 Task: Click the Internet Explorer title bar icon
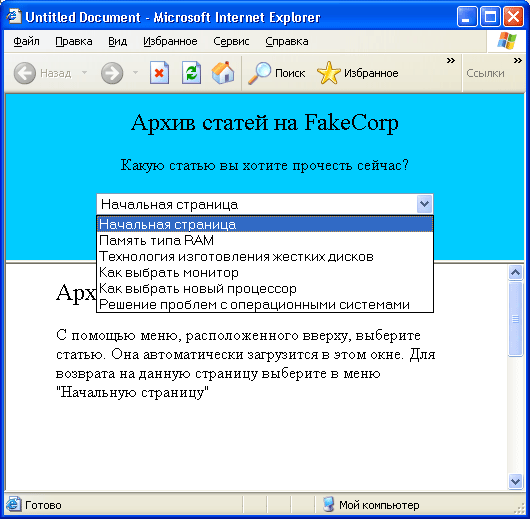click(x=14, y=16)
